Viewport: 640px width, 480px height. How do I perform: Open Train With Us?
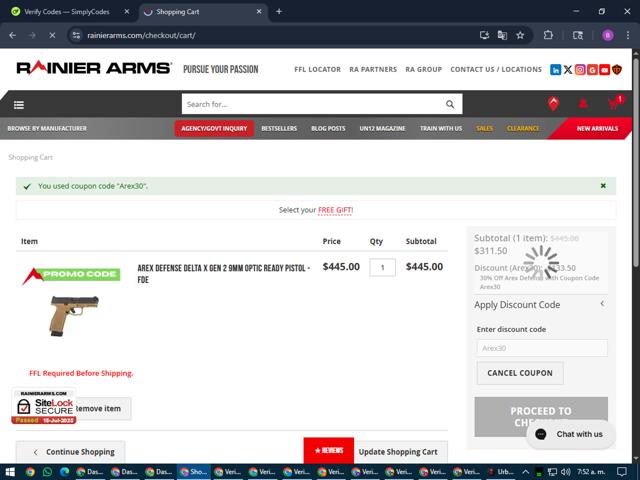(x=441, y=128)
